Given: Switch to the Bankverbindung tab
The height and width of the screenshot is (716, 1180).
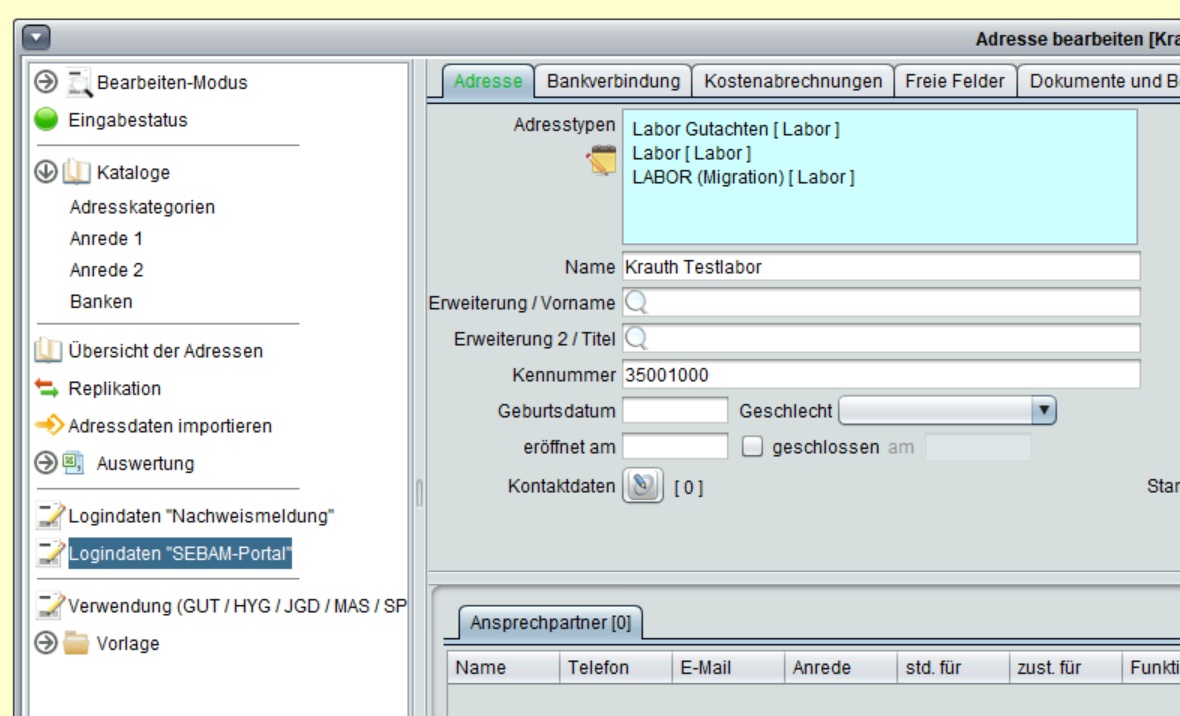Looking at the screenshot, I should click(x=613, y=81).
